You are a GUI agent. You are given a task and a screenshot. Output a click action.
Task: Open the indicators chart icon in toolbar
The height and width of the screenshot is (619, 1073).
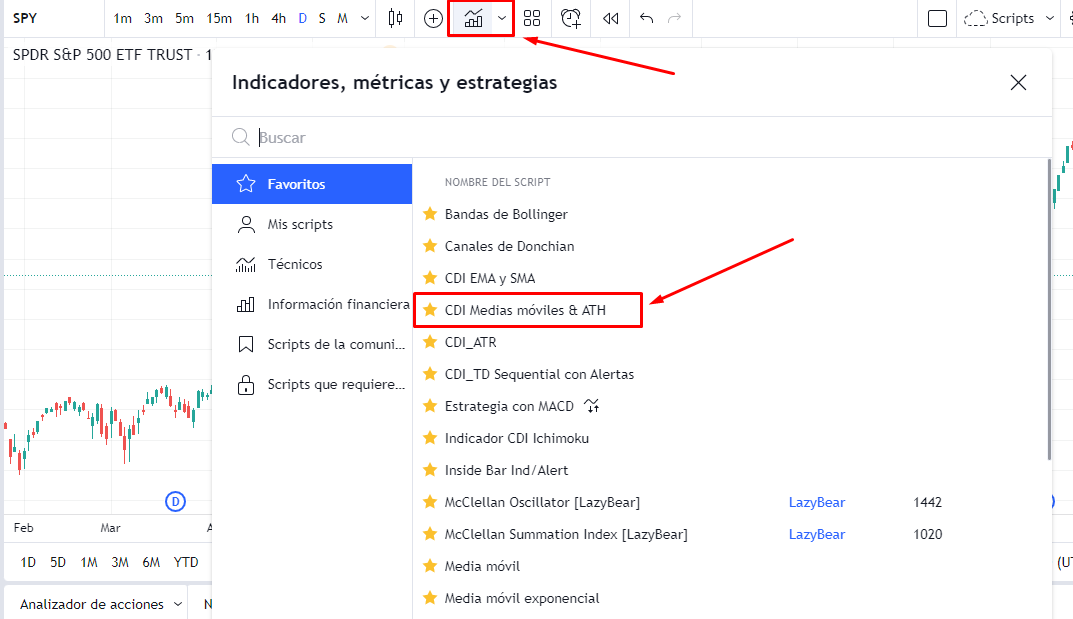point(473,18)
